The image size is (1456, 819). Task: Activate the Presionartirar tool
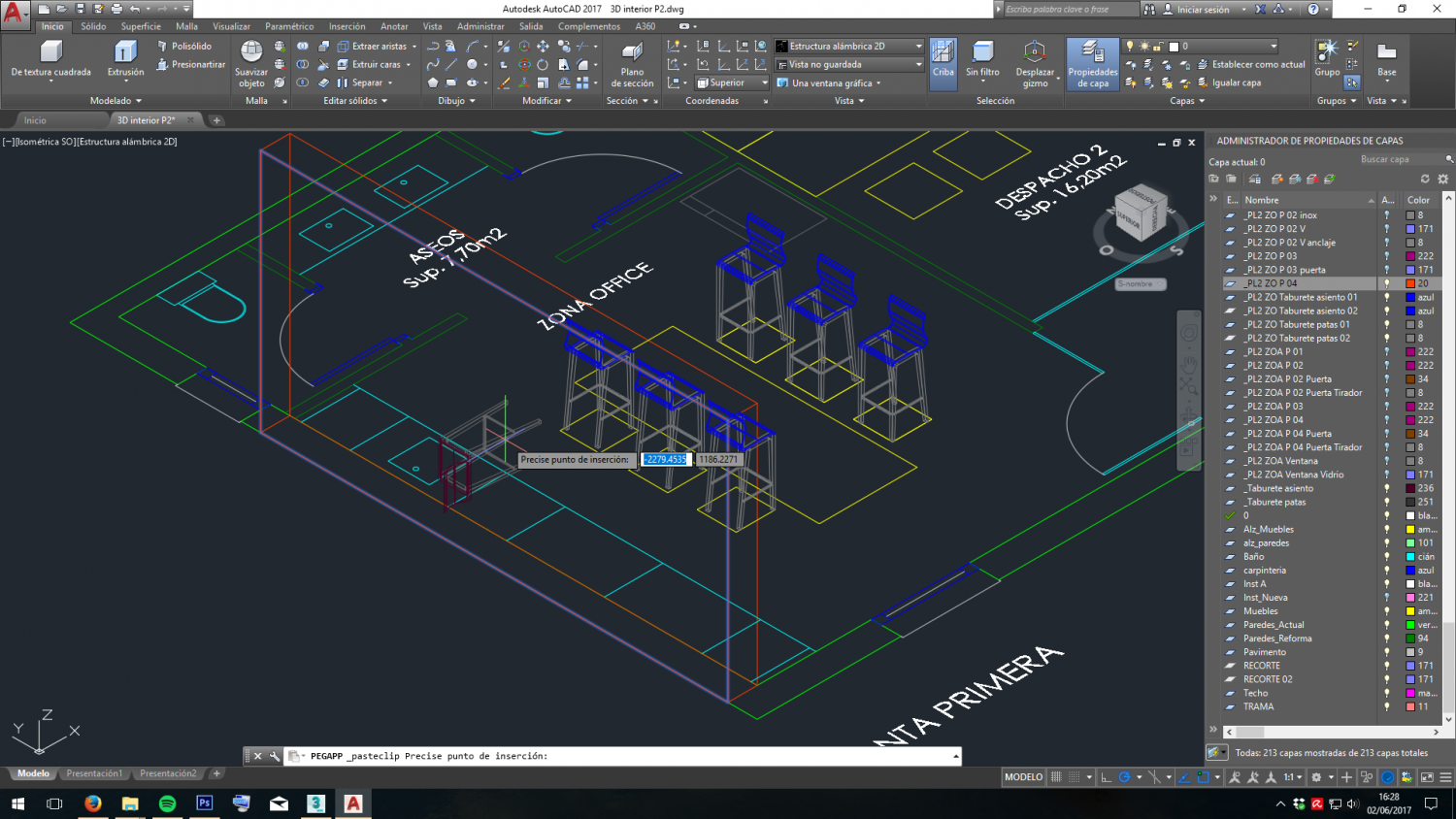tap(191, 64)
